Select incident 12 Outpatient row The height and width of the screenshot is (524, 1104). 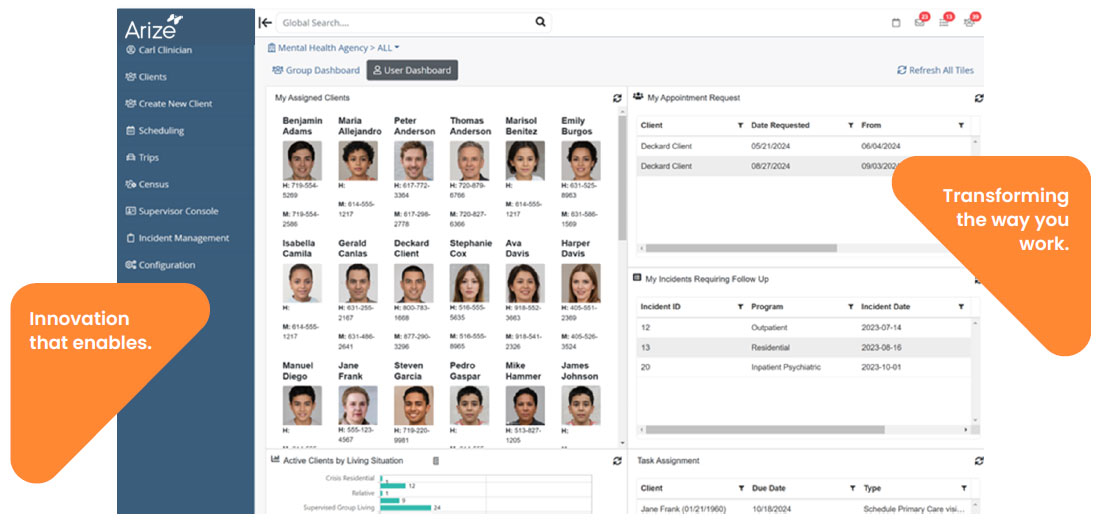(x=803, y=328)
